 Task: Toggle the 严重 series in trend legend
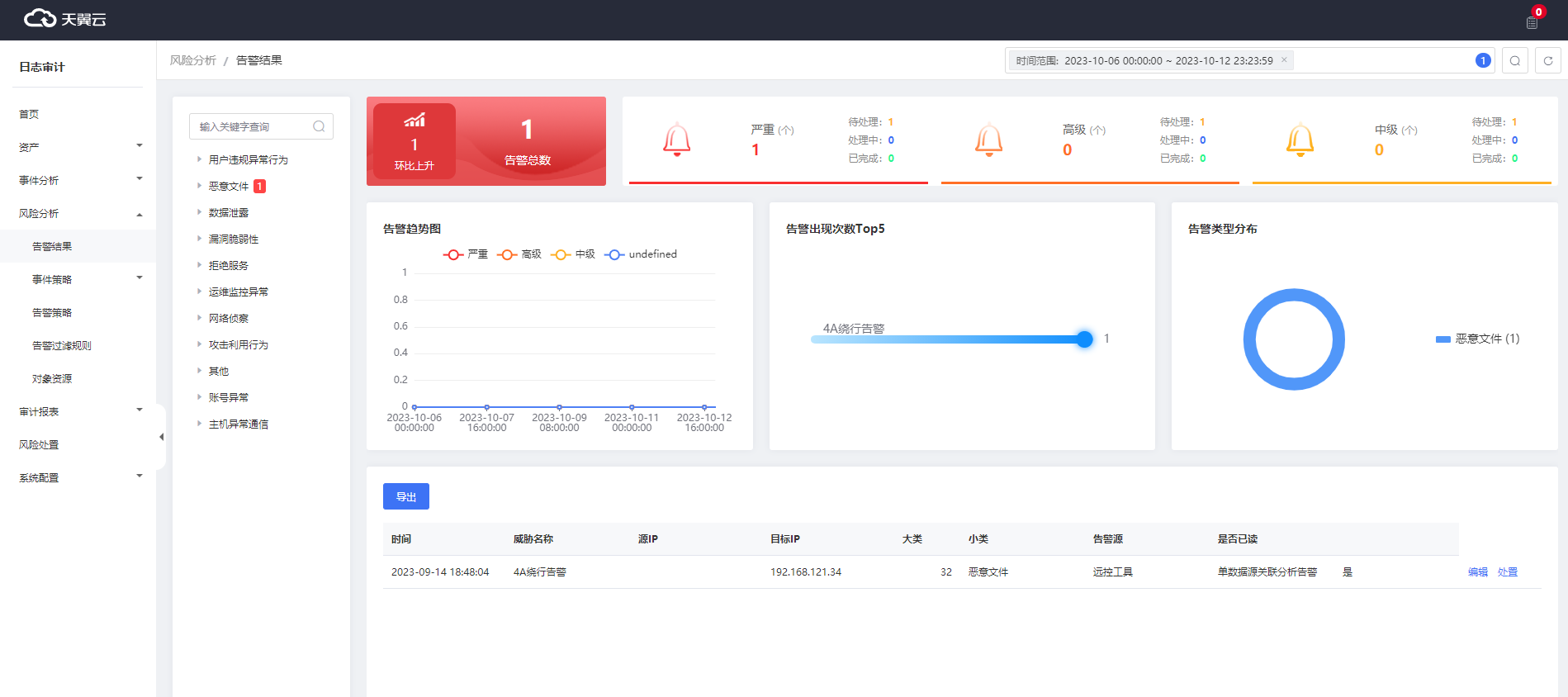coord(466,254)
